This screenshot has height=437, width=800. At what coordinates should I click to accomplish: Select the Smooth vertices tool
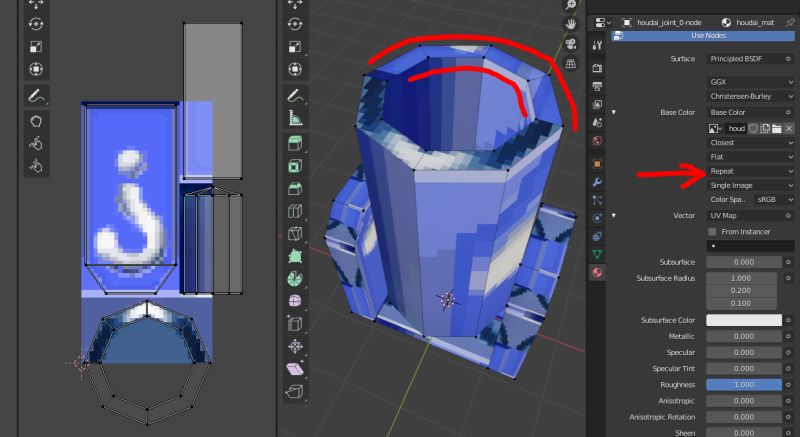click(295, 301)
